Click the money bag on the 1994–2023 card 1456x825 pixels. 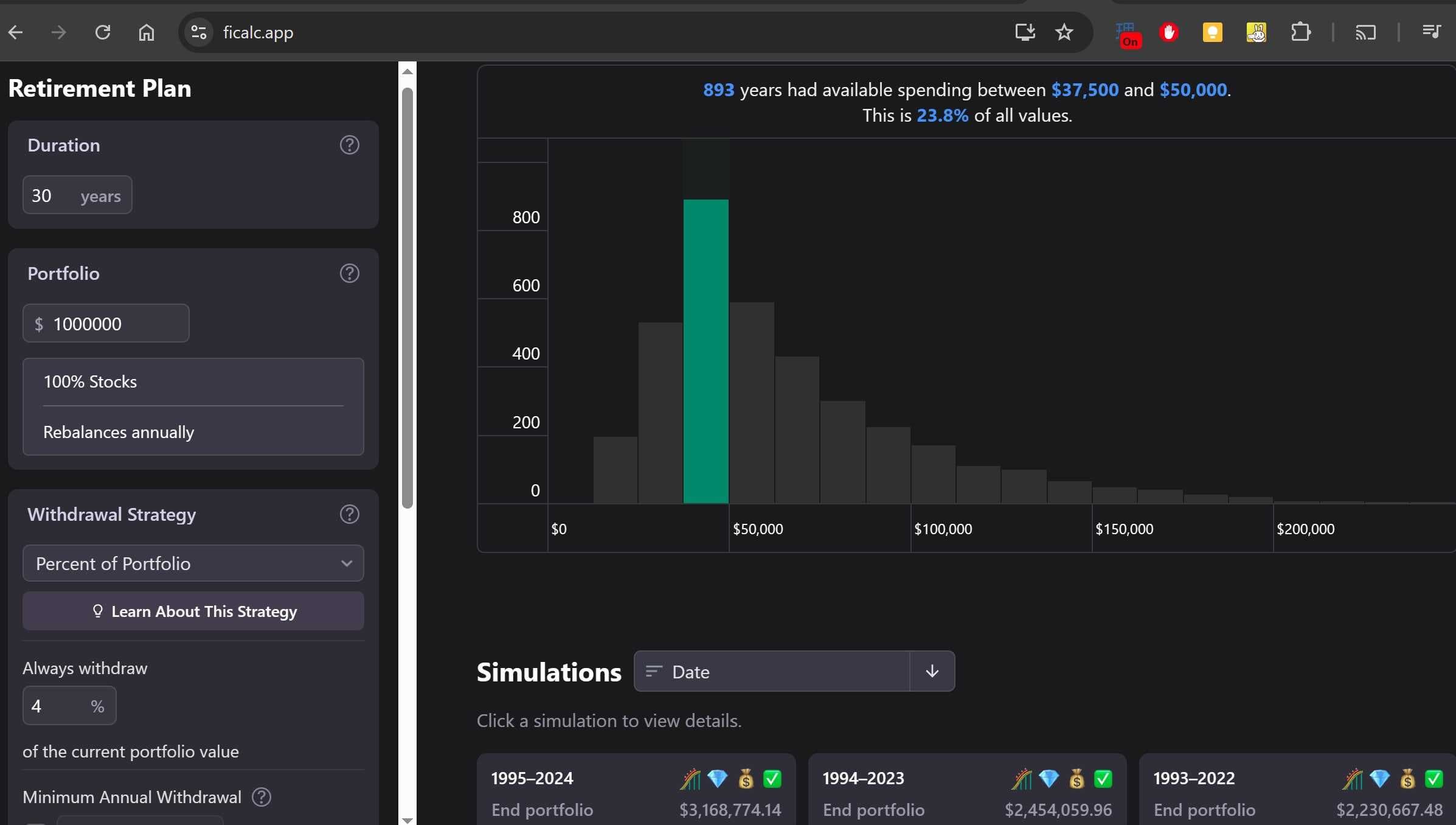coord(1076,779)
